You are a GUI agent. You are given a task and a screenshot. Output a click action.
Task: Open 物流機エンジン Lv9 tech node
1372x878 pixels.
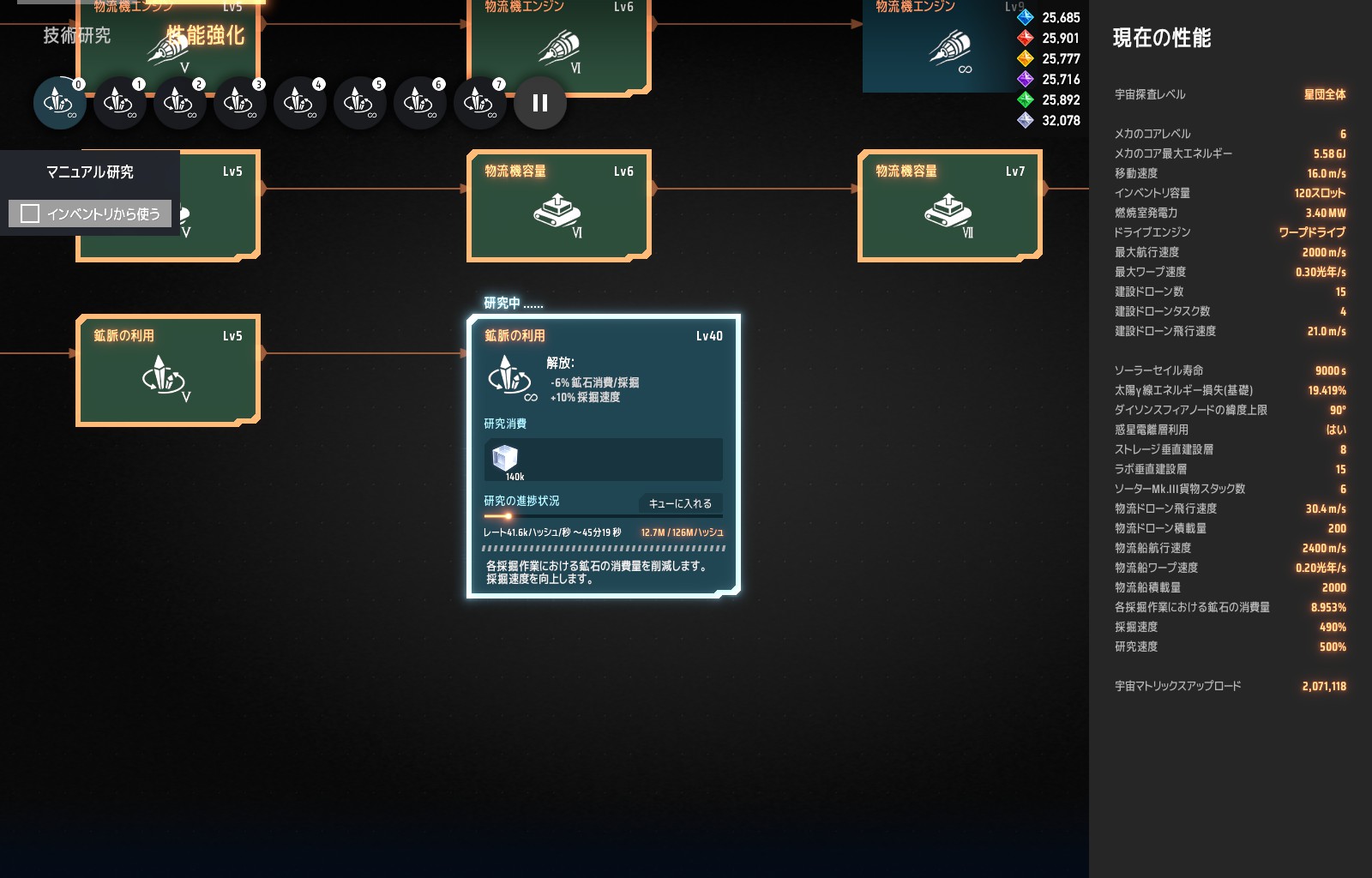[939, 45]
